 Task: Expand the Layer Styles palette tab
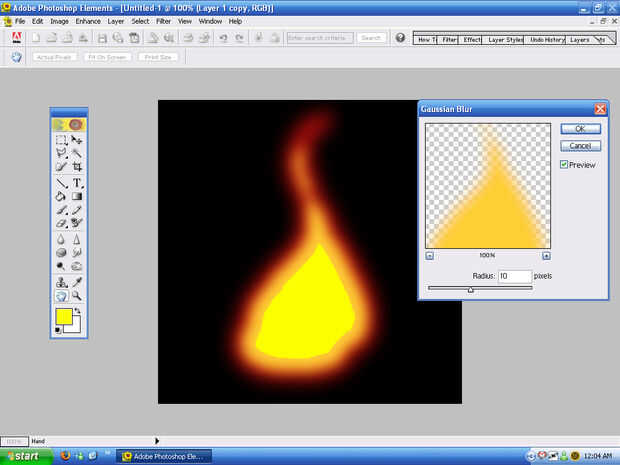[x=505, y=40]
